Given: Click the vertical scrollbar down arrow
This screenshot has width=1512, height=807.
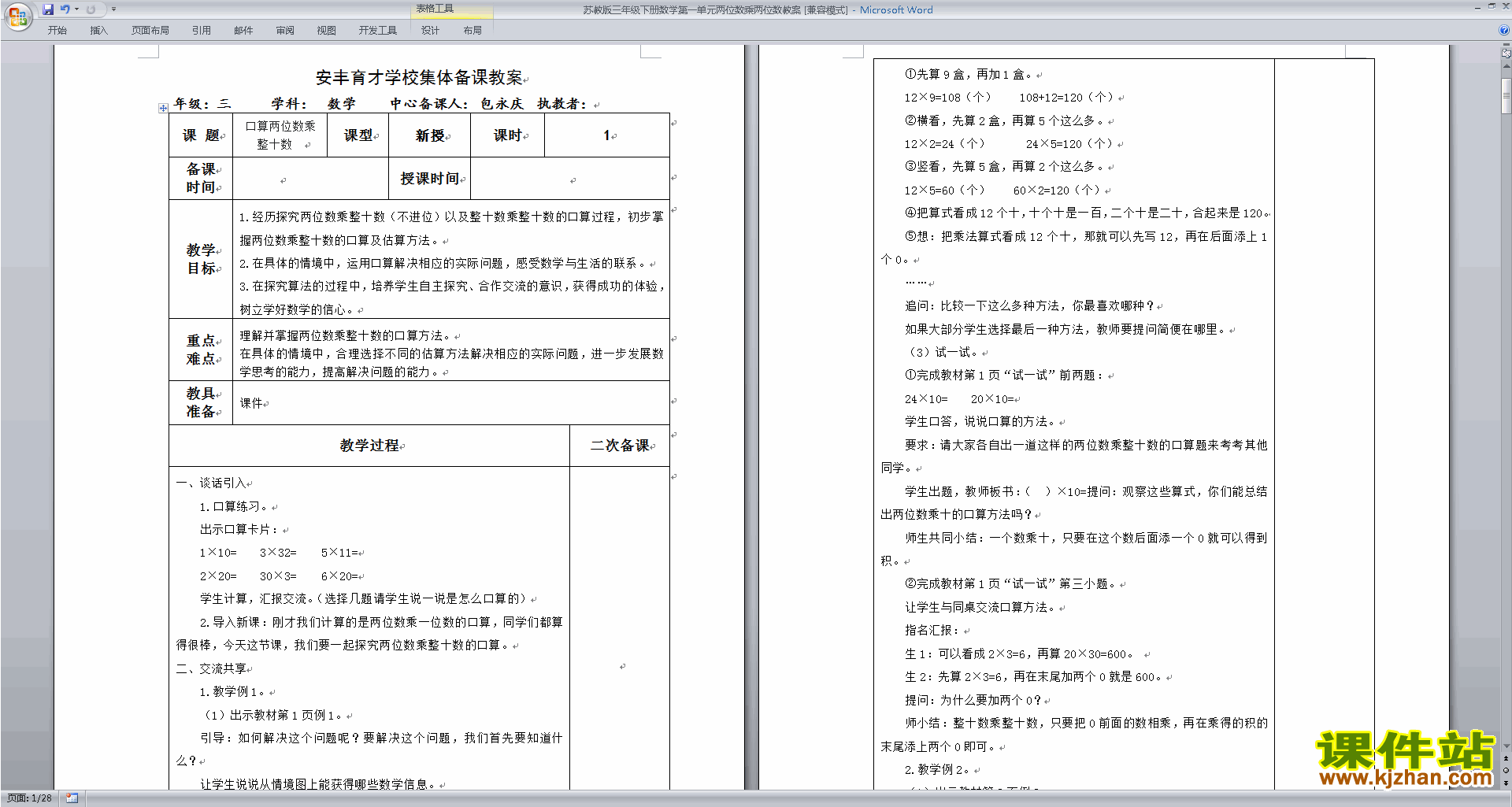Looking at the screenshot, I should coord(1506,746).
